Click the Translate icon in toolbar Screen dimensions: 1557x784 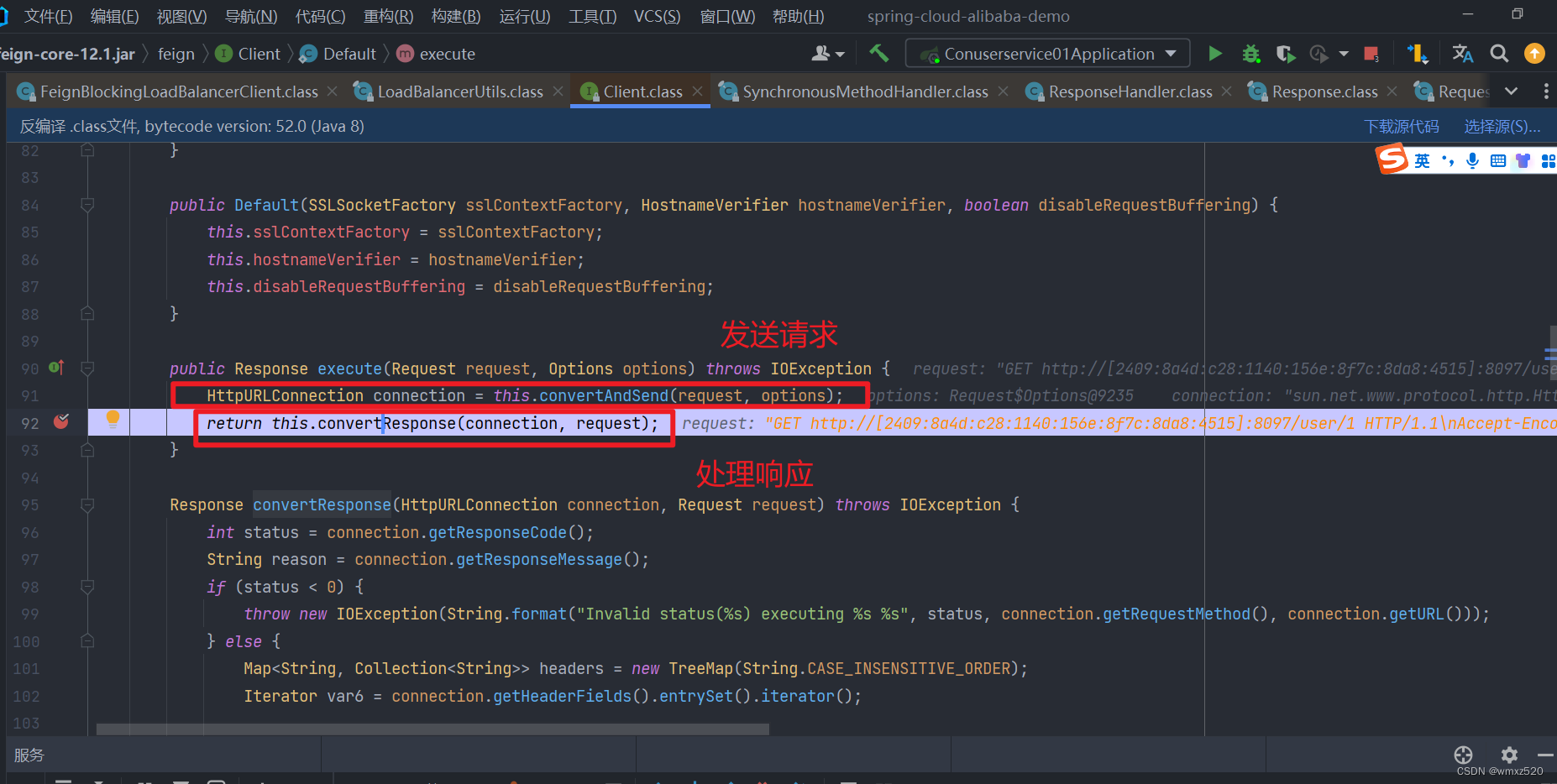click(x=1462, y=54)
